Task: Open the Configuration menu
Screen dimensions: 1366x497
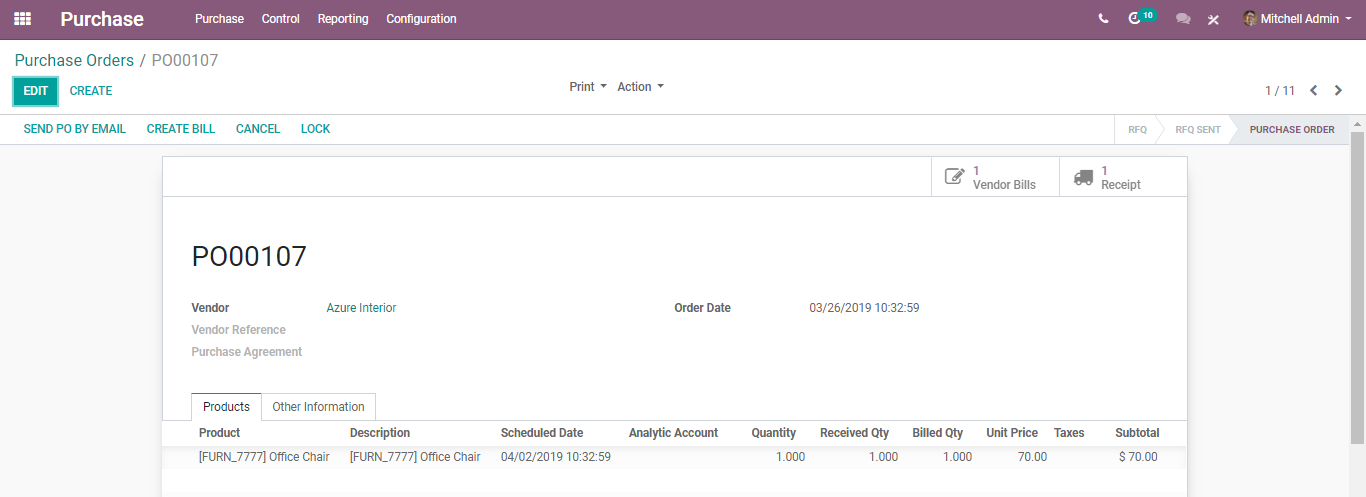Action: pyautogui.click(x=421, y=19)
